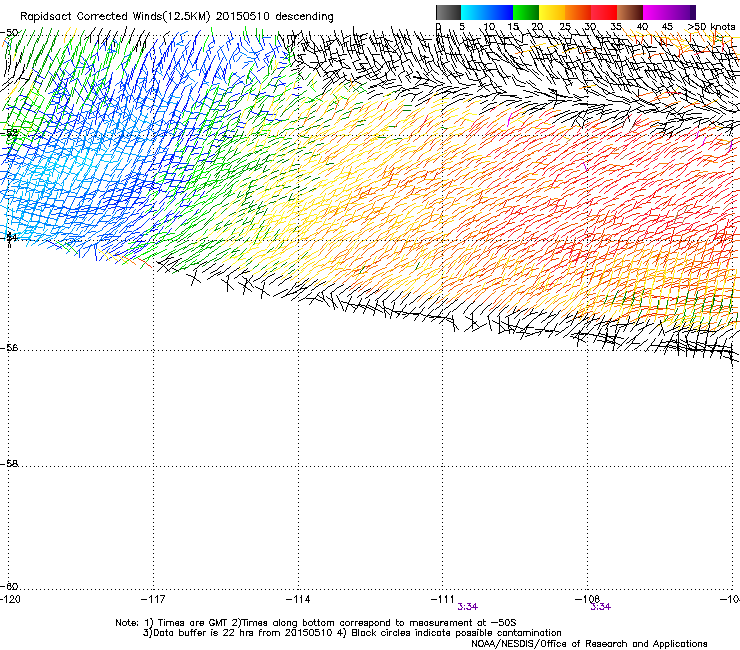Click the '>50 knots' legend label
The image size is (740, 650).
[x=711, y=26]
